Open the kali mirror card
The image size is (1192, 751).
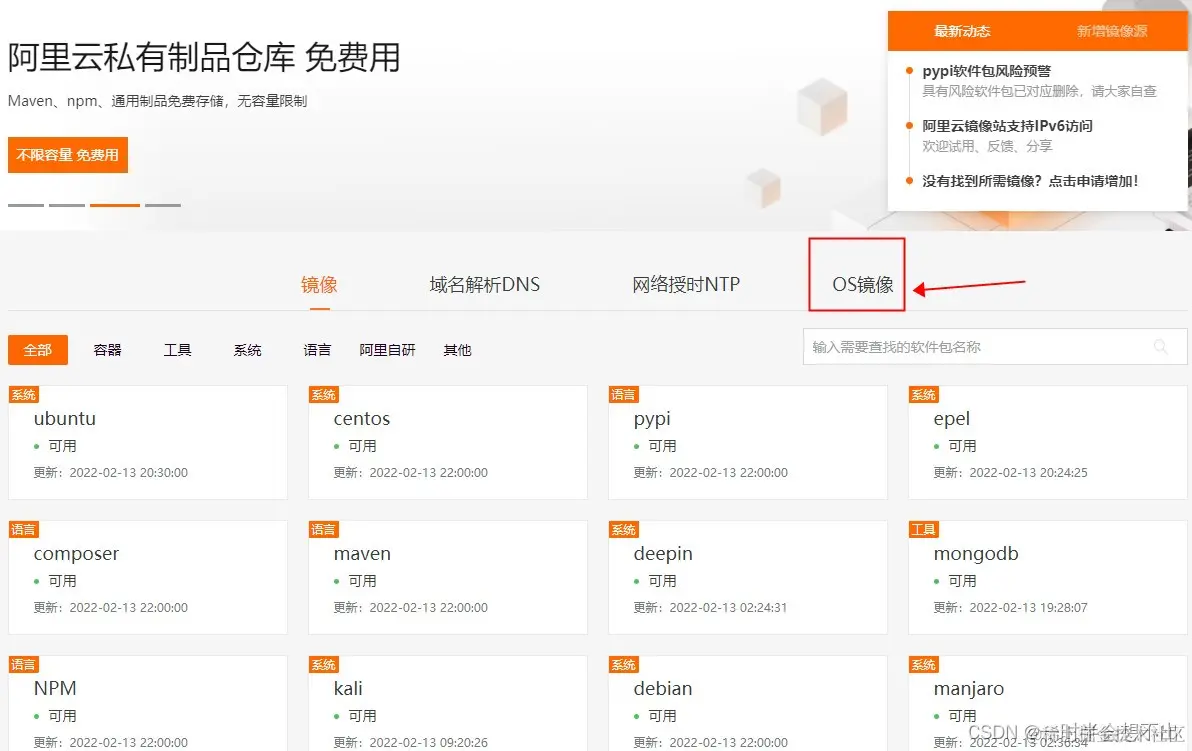(448, 703)
